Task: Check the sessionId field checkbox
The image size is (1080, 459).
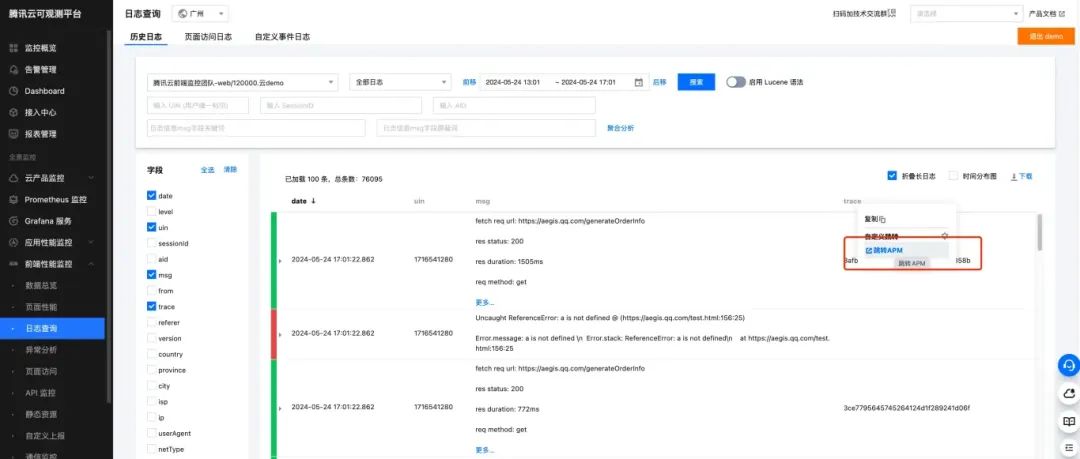Action: [152, 243]
